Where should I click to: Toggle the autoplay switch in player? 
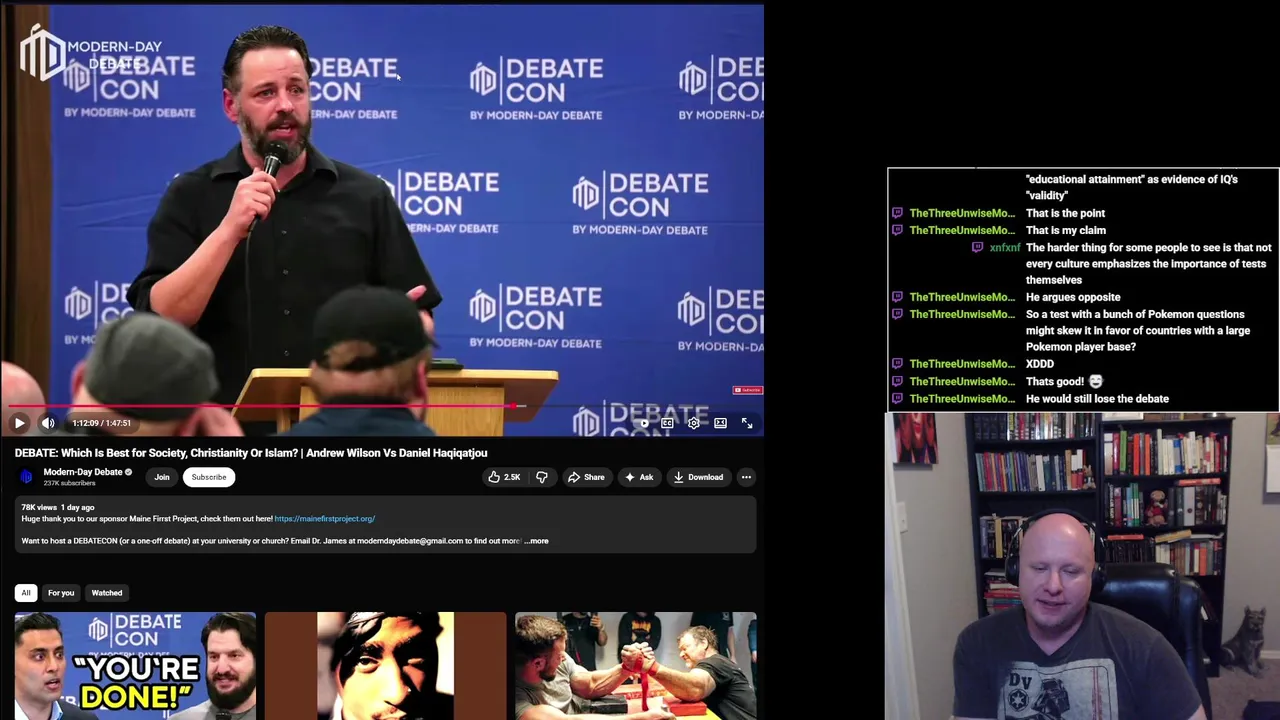642,423
